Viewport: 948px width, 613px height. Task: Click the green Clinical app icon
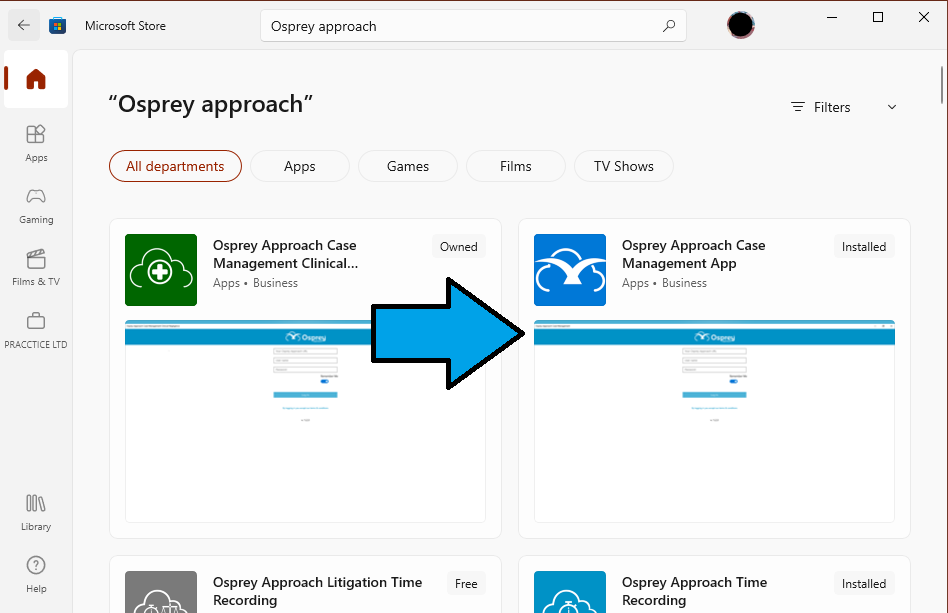pyautogui.click(x=161, y=270)
